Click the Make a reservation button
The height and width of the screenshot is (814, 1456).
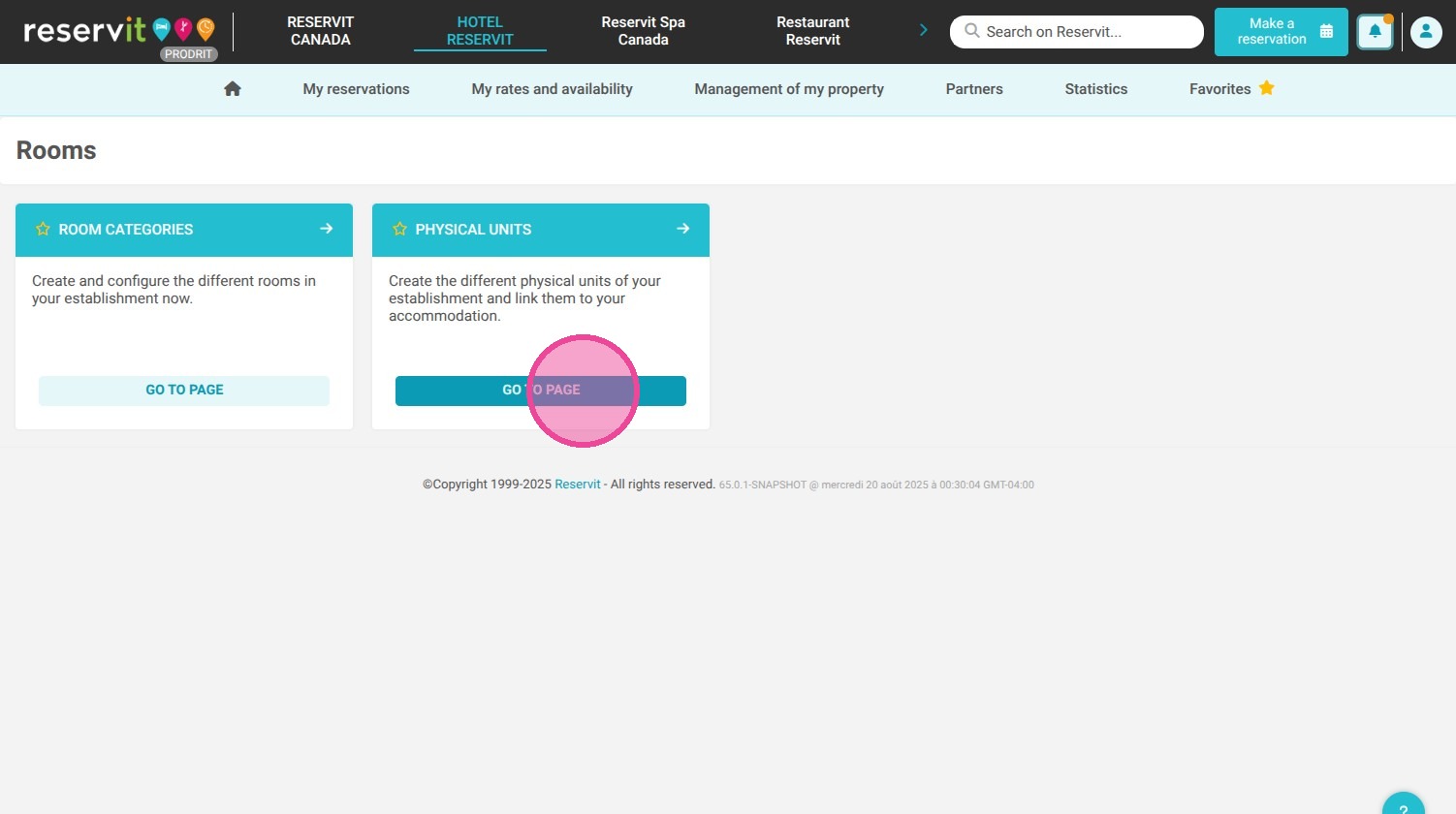(x=1282, y=32)
